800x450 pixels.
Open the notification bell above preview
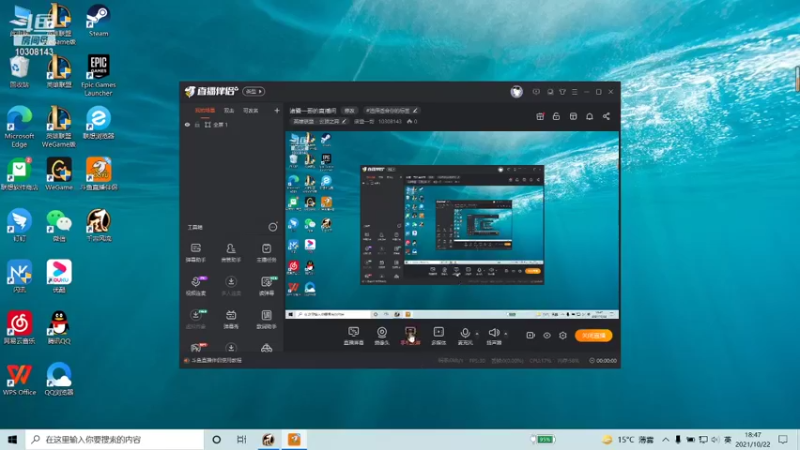tap(589, 116)
